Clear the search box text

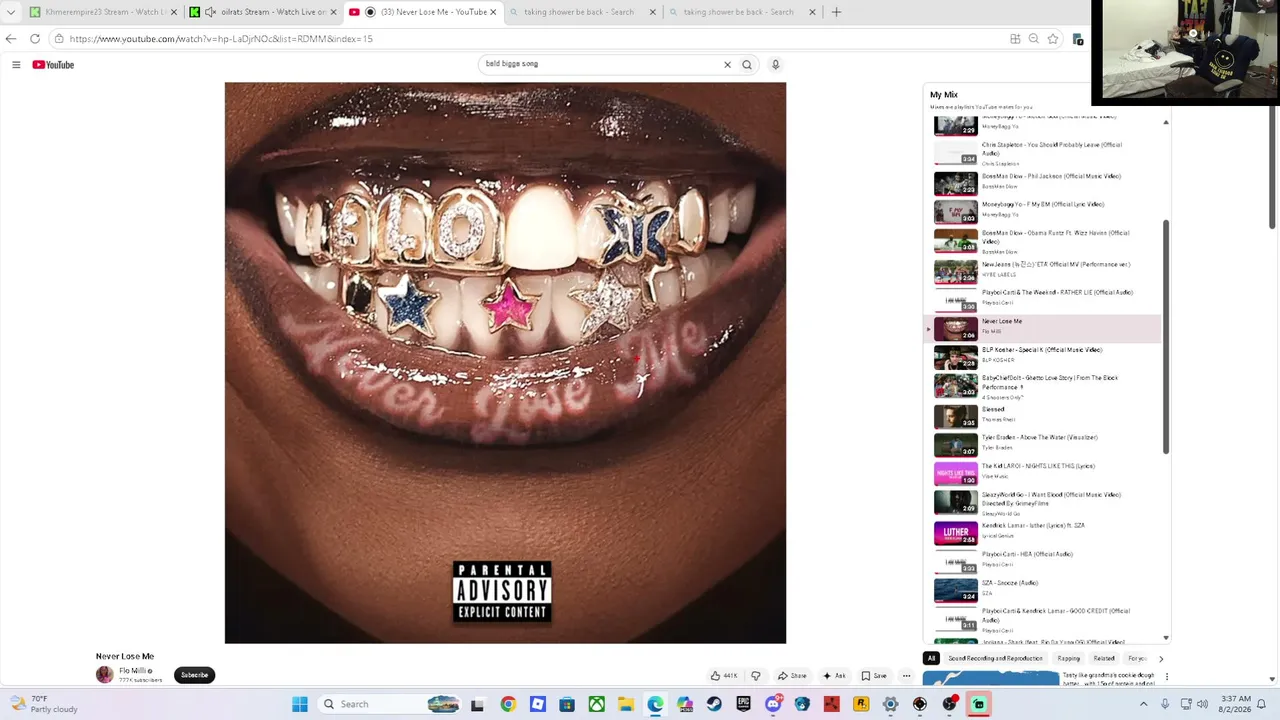(x=727, y=65)
